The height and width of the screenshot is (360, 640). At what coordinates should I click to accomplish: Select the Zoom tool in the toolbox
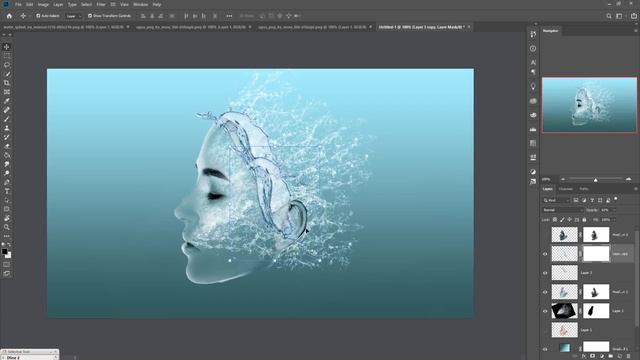[x=7, y=227]
